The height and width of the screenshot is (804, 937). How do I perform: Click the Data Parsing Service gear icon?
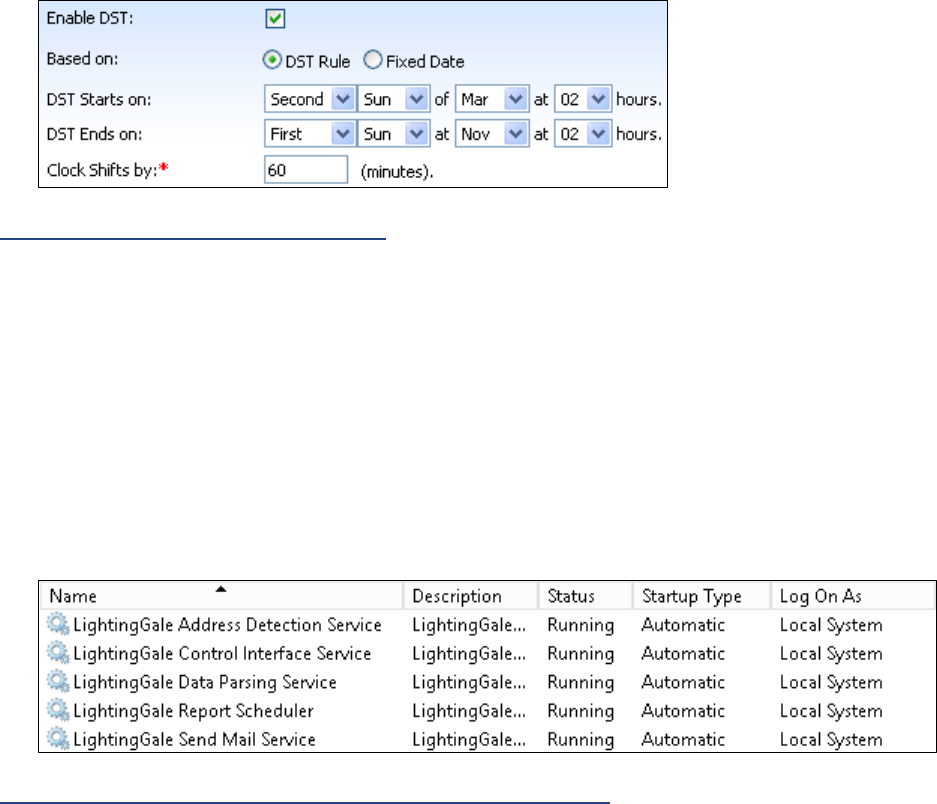coord(58,681)
